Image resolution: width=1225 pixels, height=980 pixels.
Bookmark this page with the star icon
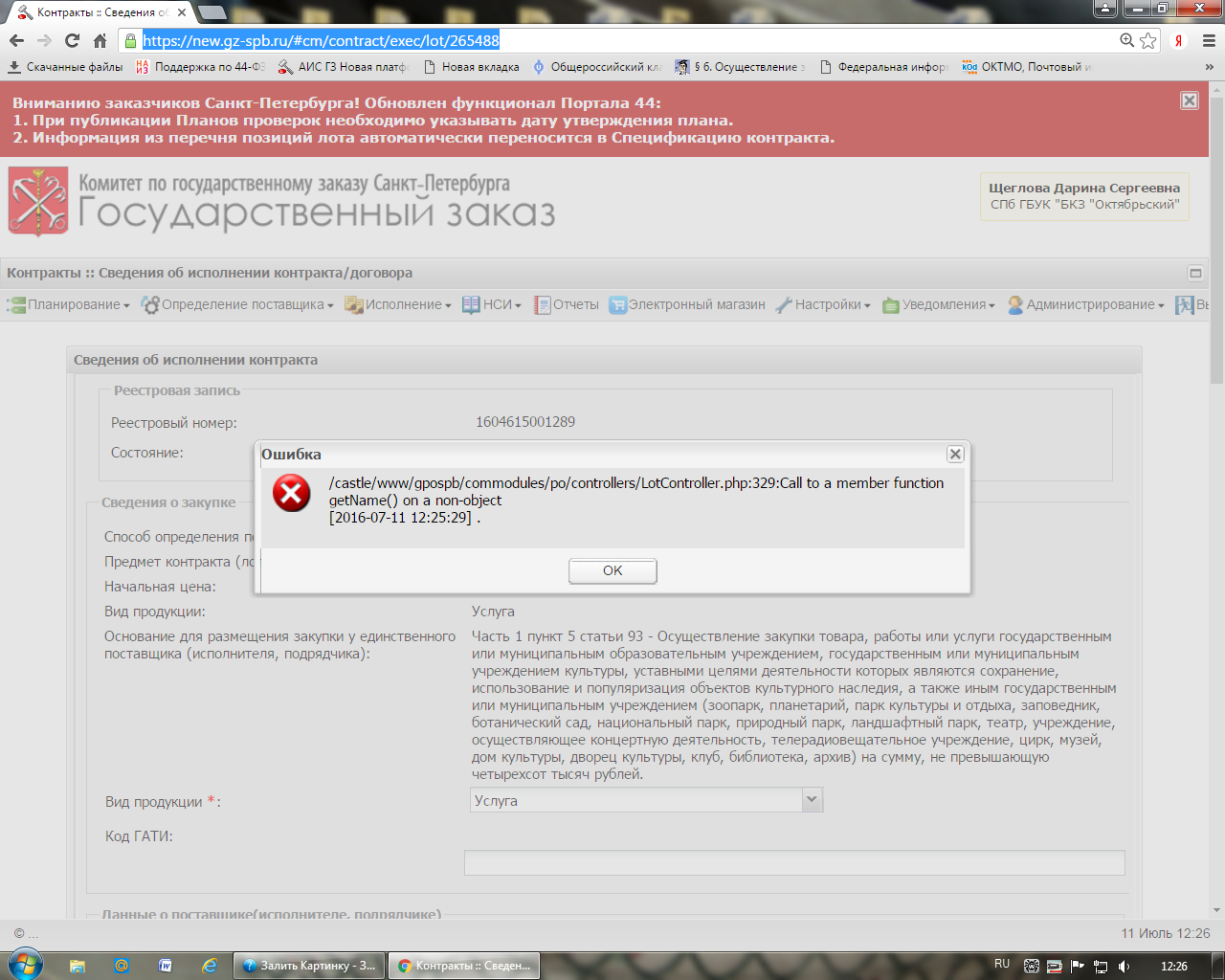pyautogui.click(x=1148, y=40)
